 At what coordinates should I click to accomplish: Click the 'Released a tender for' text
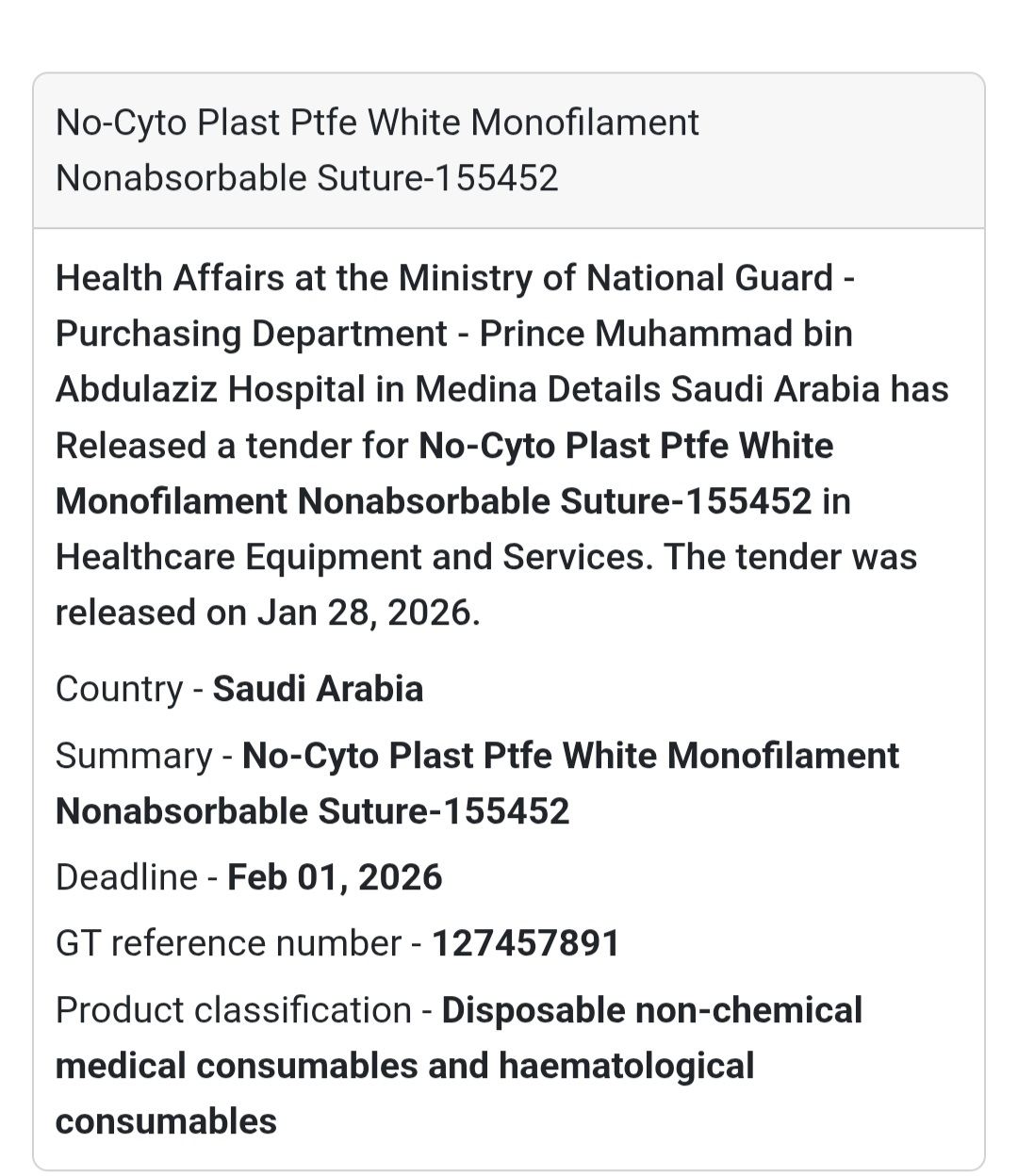pos(232,446)
